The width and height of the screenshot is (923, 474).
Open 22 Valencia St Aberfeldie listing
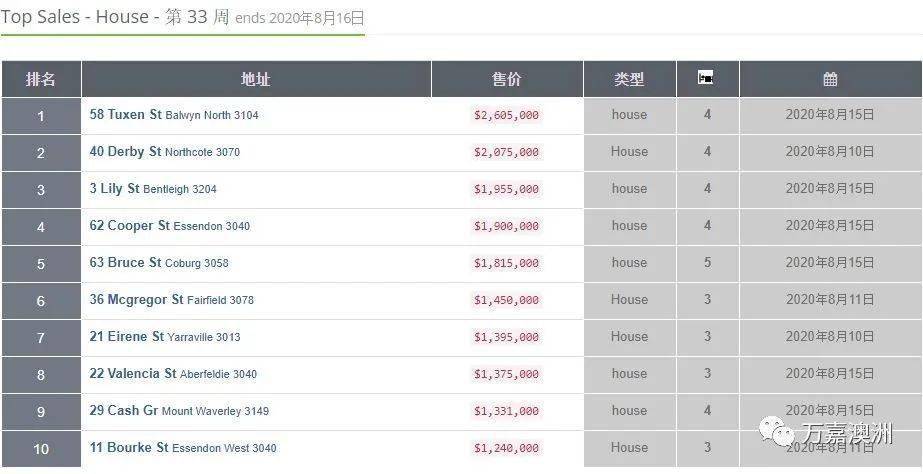tap(173, 374)
